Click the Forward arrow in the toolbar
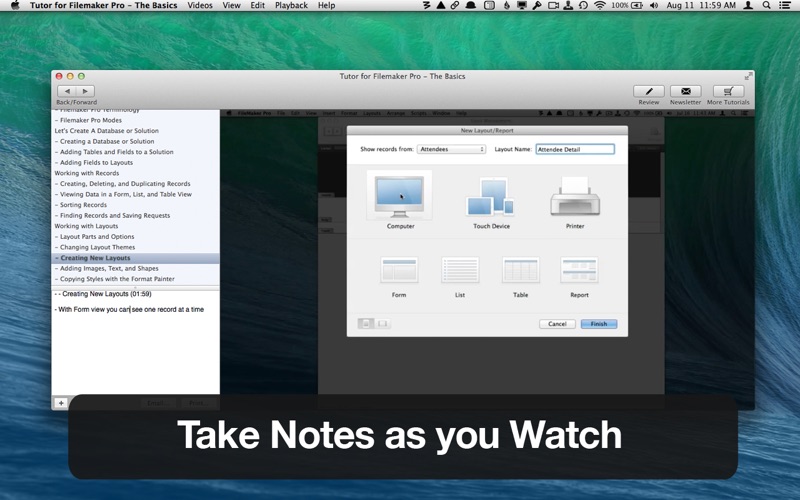The width and height of the screenshot is (800, 500). point(85,91)
